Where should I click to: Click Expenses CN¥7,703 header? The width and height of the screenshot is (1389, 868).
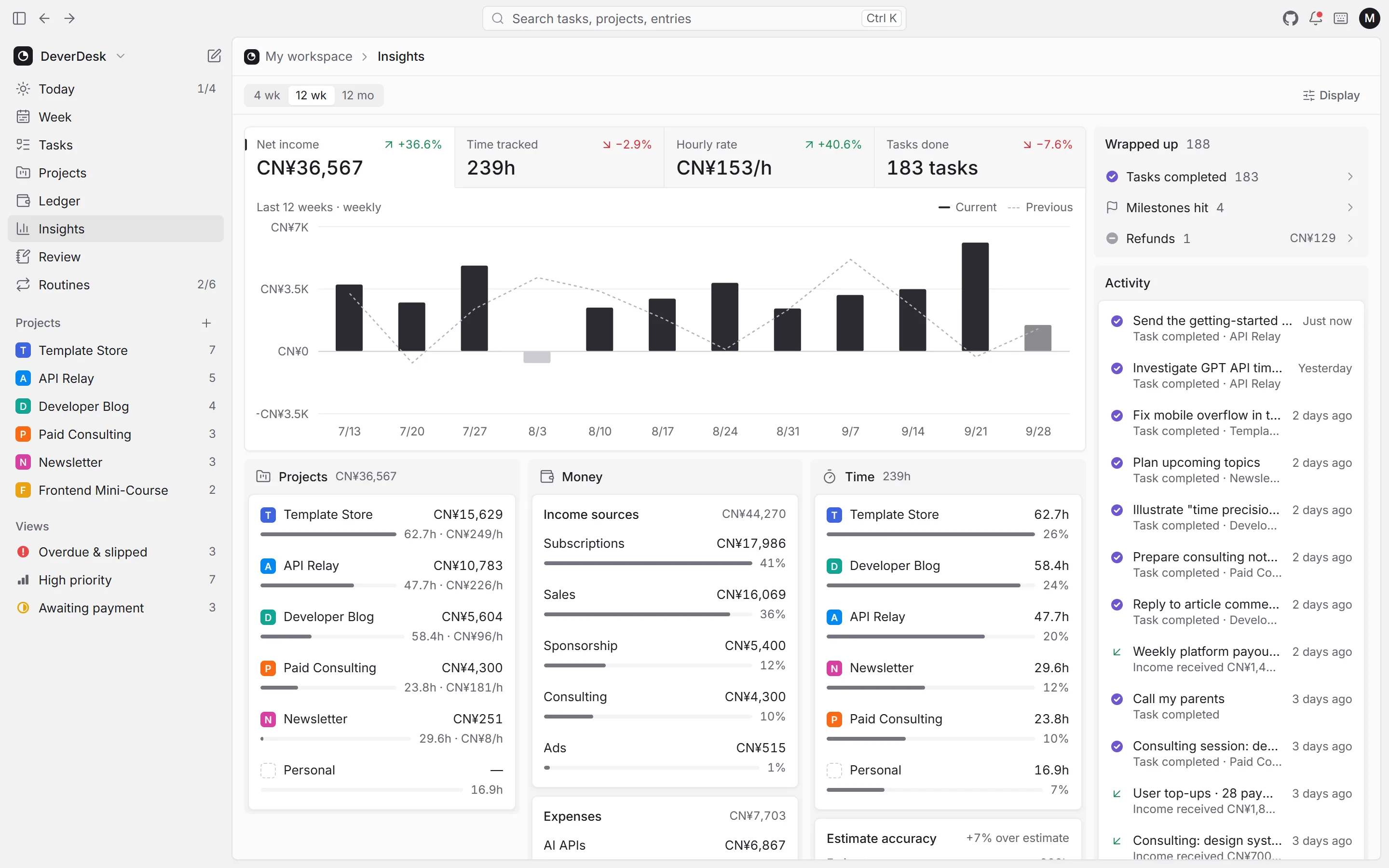[x=664, y=816]
